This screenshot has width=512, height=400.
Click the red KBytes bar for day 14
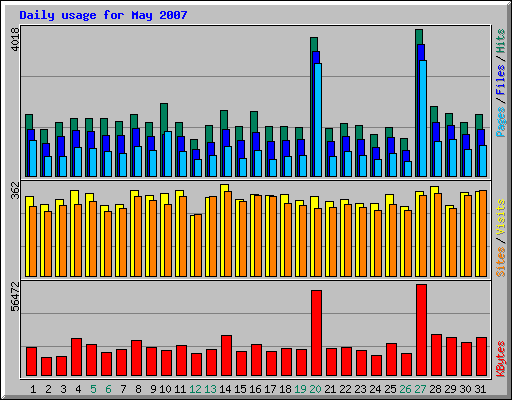pos(227,356)
